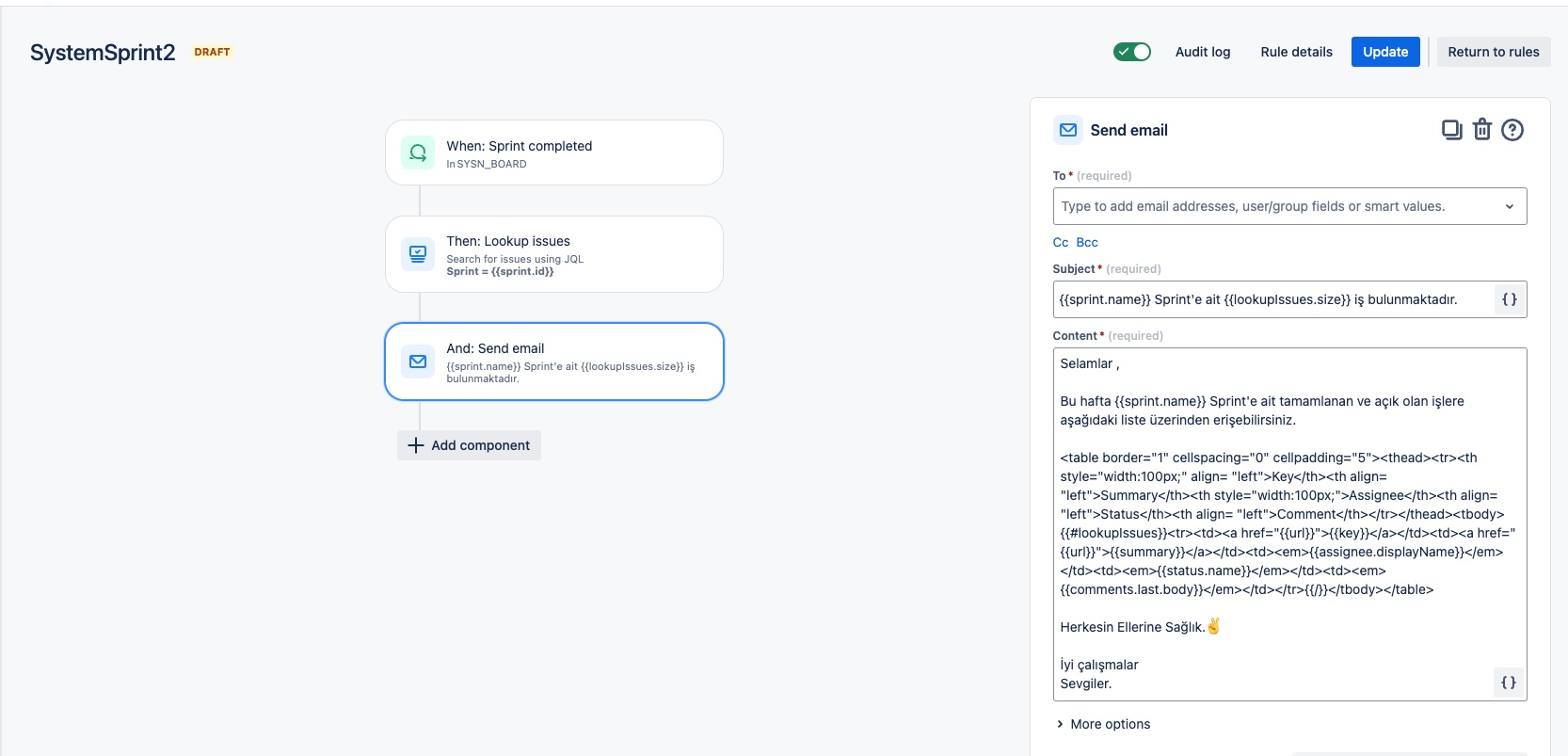Add a Bcc recipient field
The image size is (1568, 756).
click(1087, 242)
